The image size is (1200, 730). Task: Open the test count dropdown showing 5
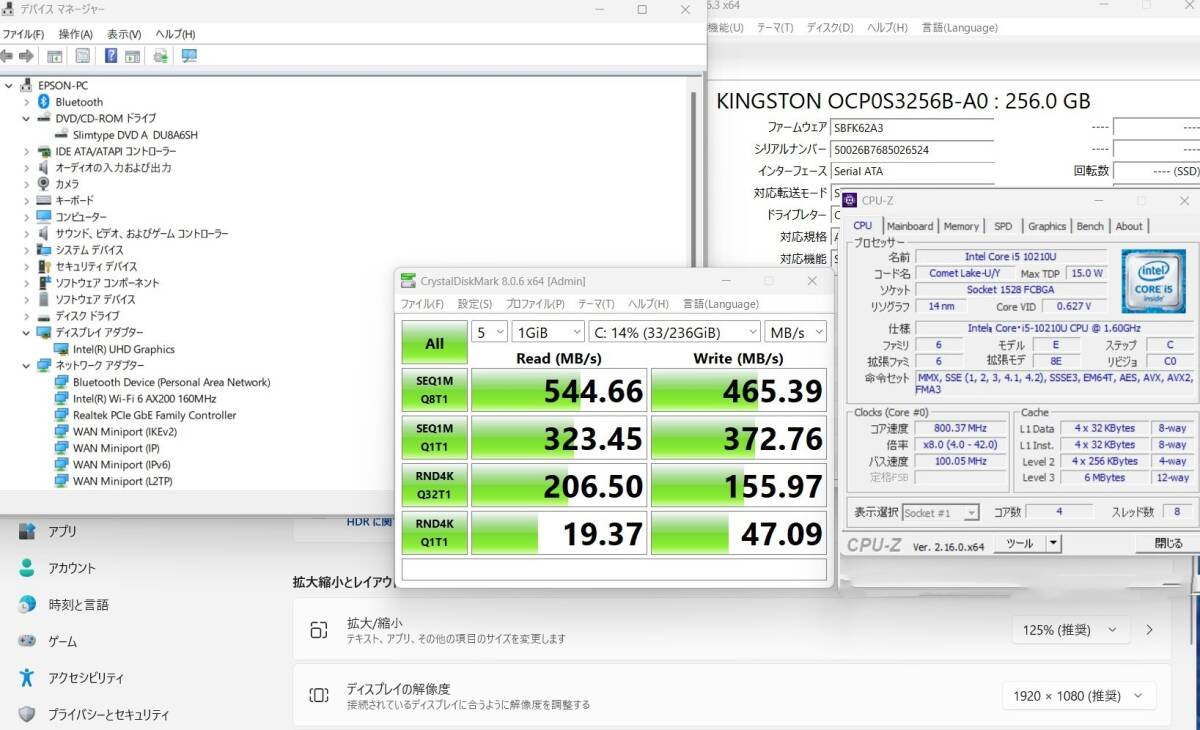(489, 332)
